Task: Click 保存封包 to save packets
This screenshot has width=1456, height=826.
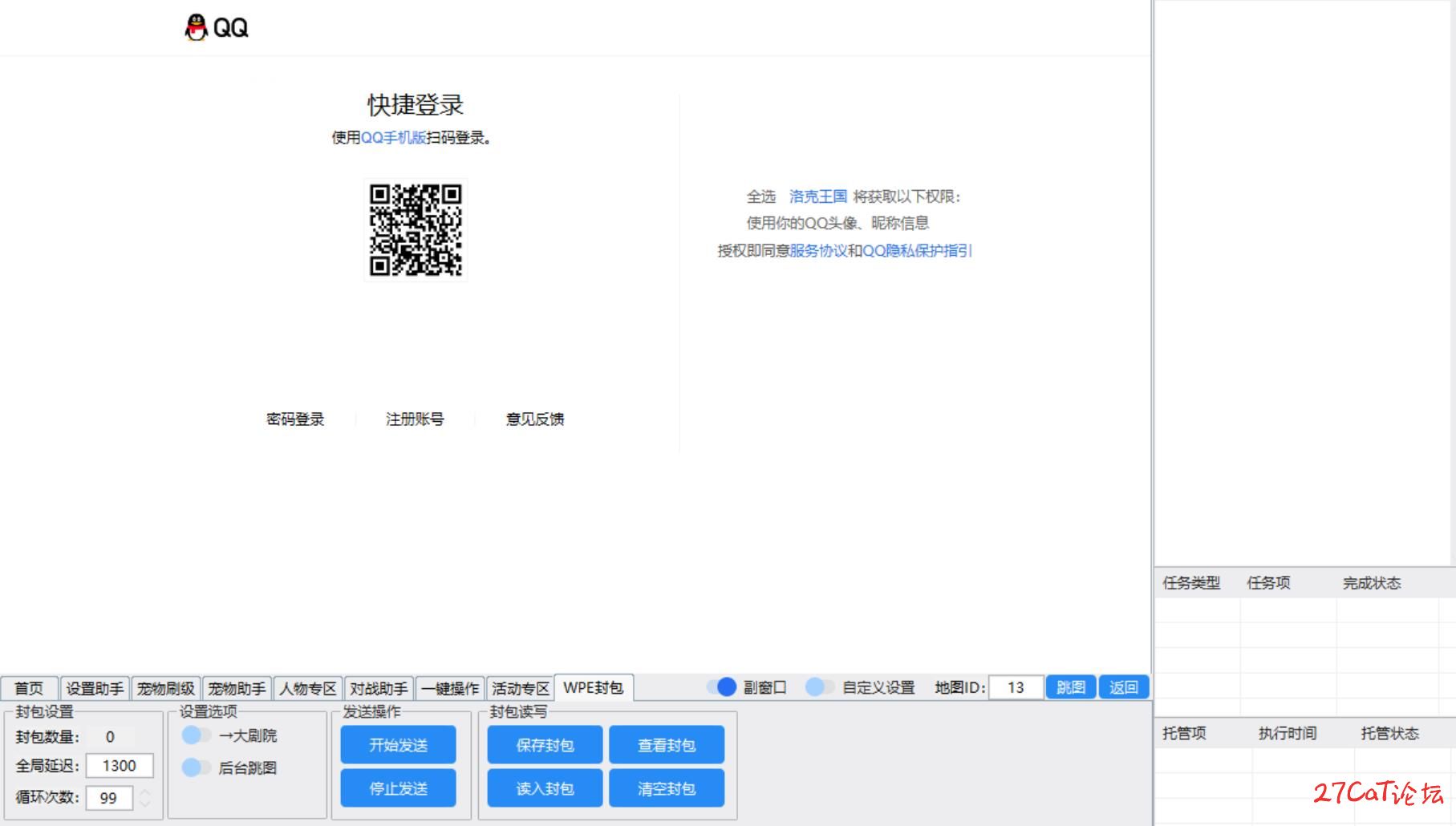Action: tap(545, 745)
